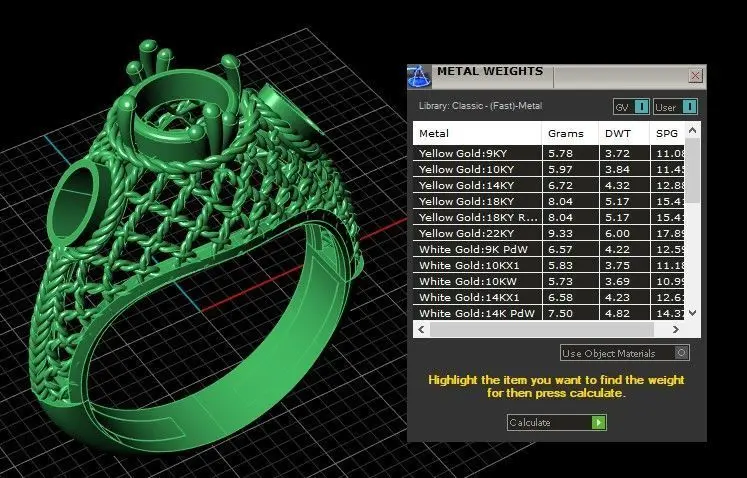
Task: Toggle the User library switch
Action: 676,107
